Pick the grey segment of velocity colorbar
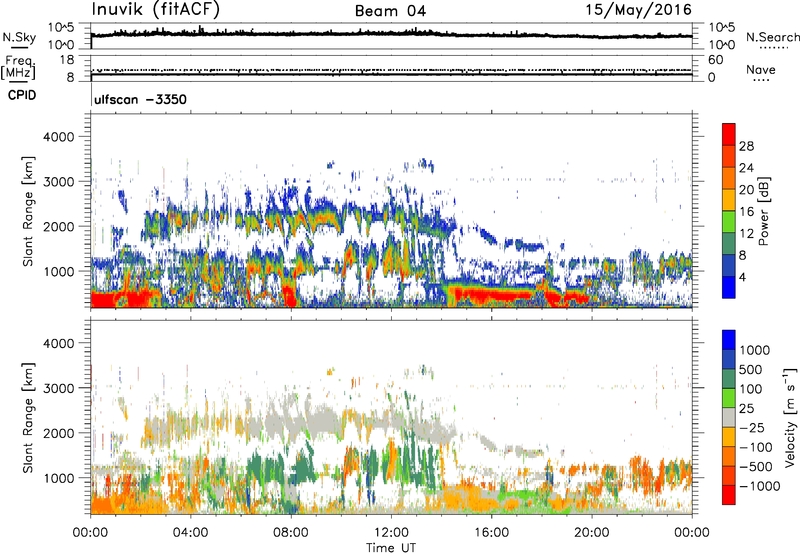Image resolution: width=800 pixels, height=554 pixels. tap(729, 417)
